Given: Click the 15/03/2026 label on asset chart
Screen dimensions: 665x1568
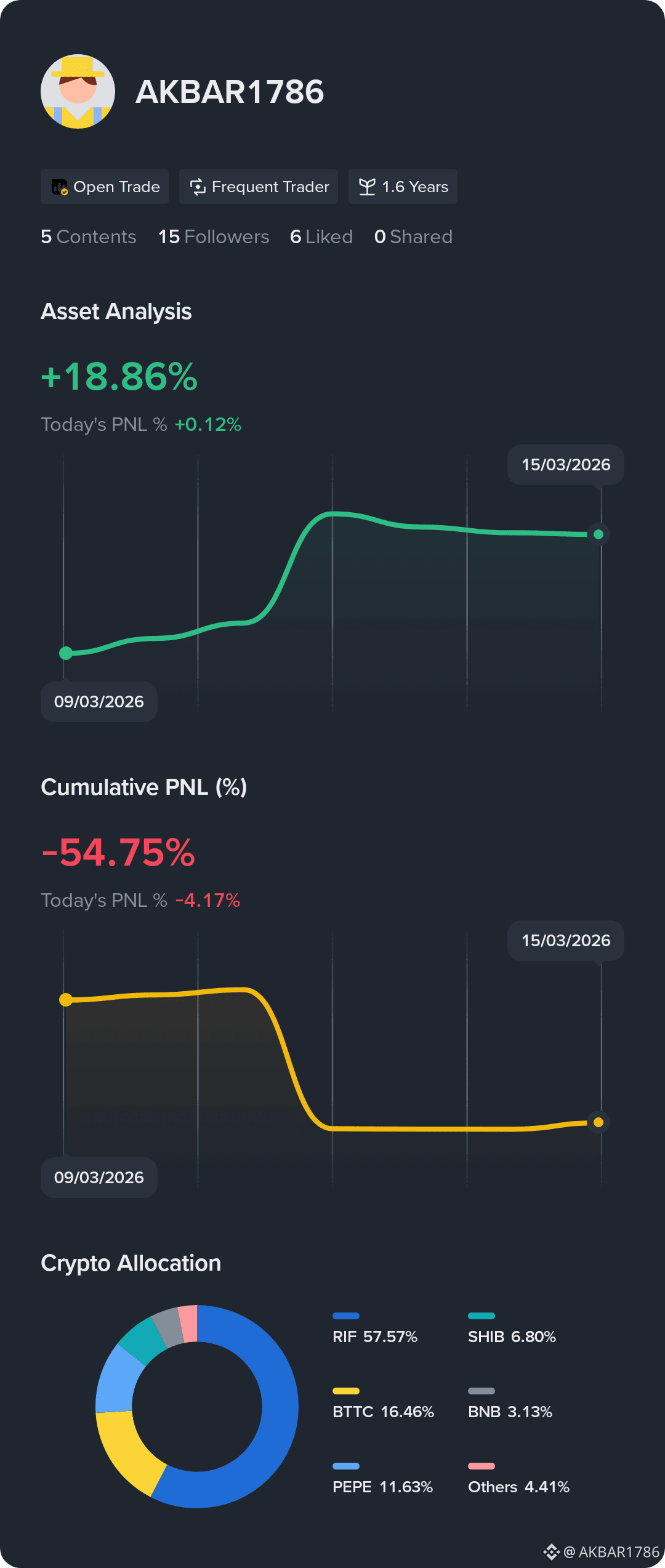Looking at the screenshot, I should (x=566, y=465).
